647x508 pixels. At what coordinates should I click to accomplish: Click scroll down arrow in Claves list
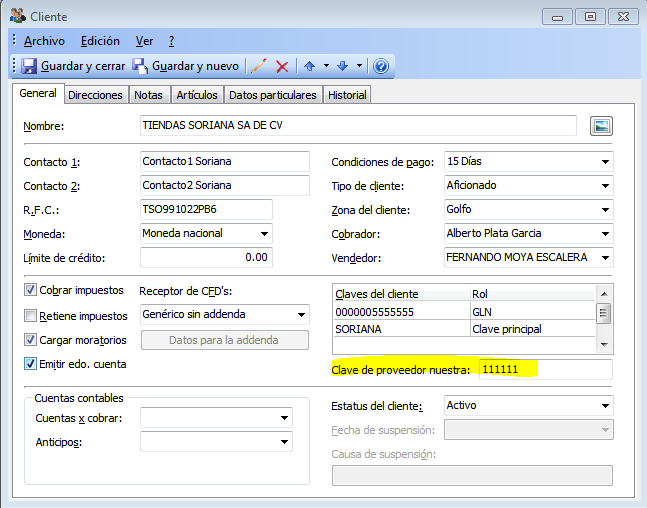(x=604, y=345)
